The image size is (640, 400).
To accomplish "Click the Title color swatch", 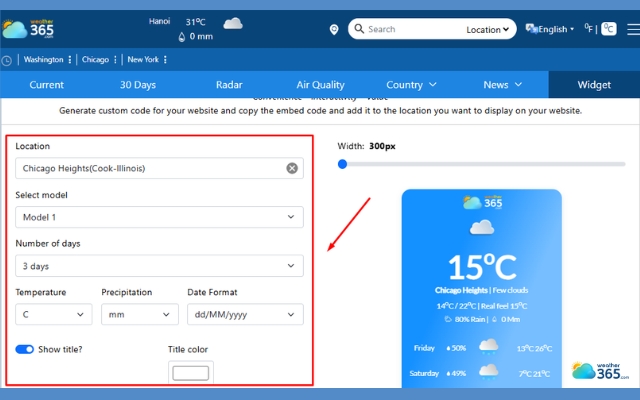I will 191,373.
